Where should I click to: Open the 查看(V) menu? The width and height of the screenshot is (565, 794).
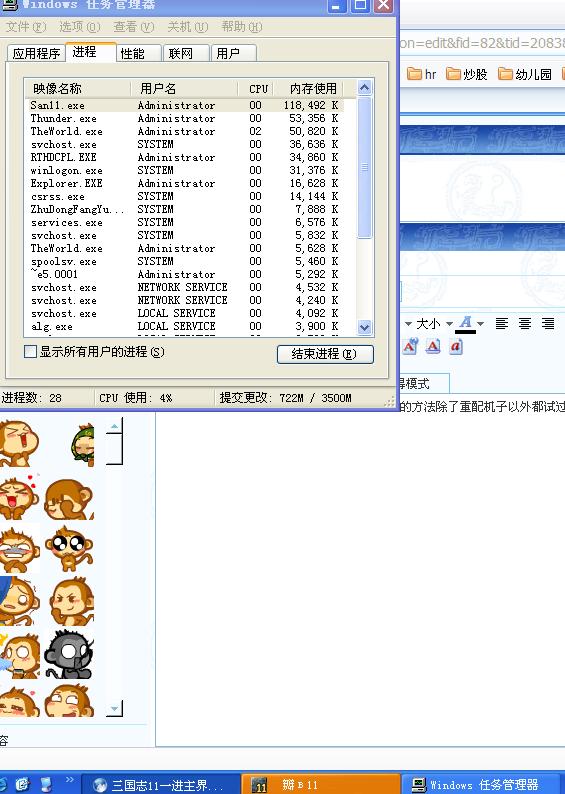133,26
